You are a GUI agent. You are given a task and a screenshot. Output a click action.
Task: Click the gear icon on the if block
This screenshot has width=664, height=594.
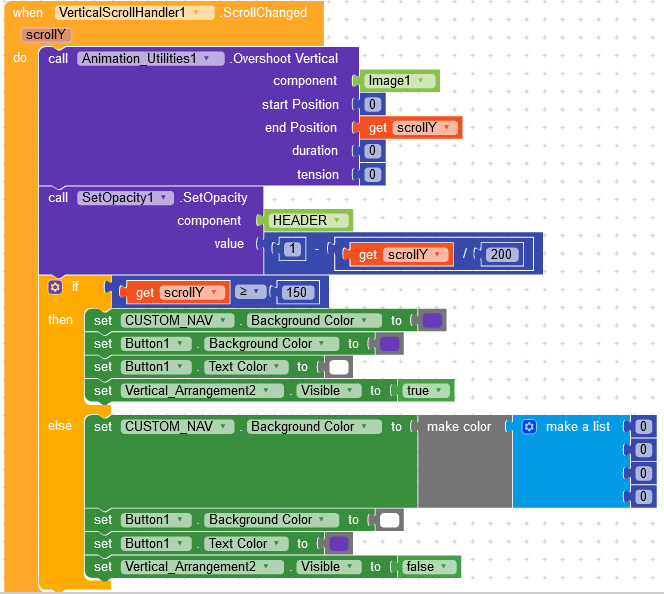[55, 287]
